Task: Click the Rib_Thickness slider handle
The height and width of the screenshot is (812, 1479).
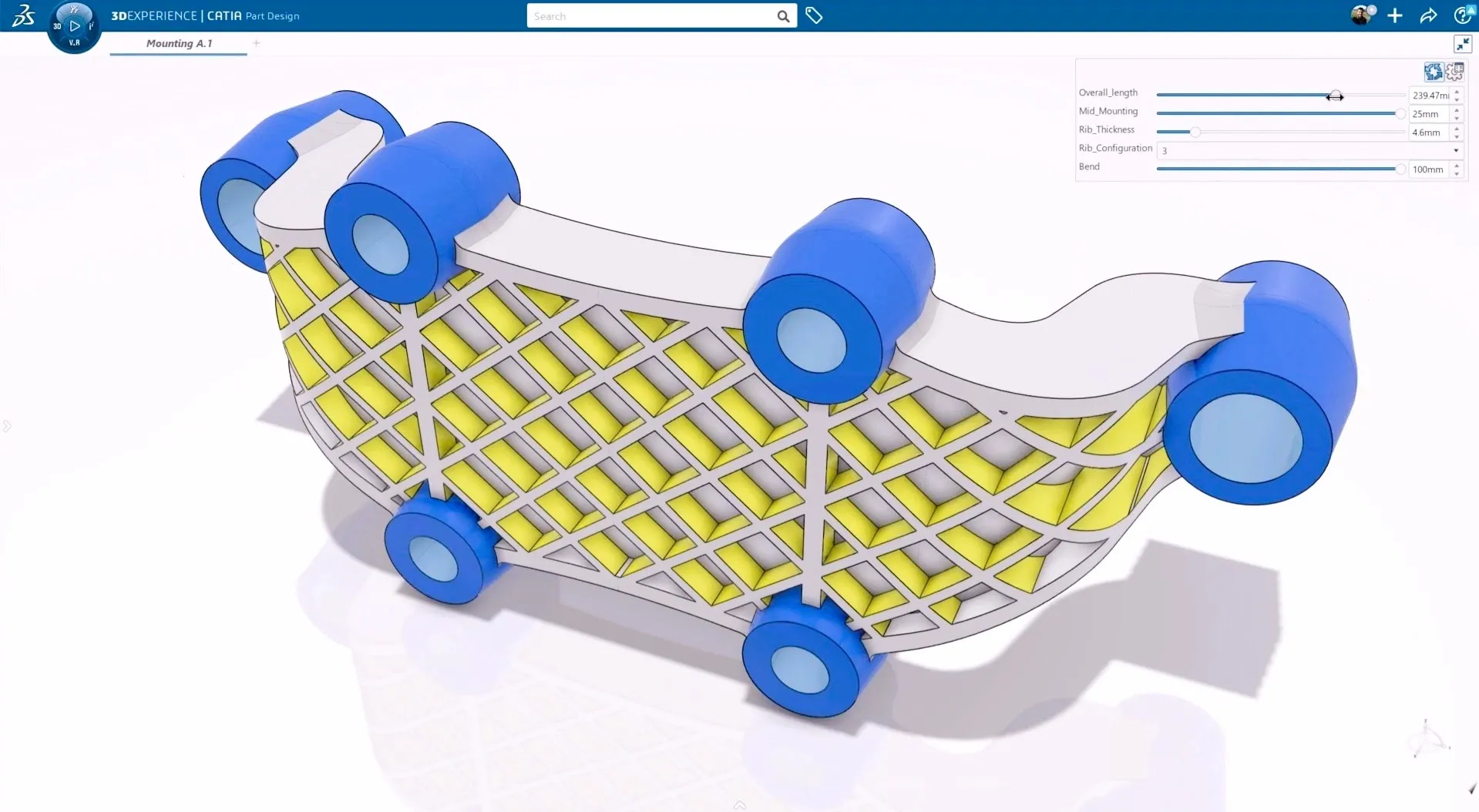Action: [x=1195, y=132]
